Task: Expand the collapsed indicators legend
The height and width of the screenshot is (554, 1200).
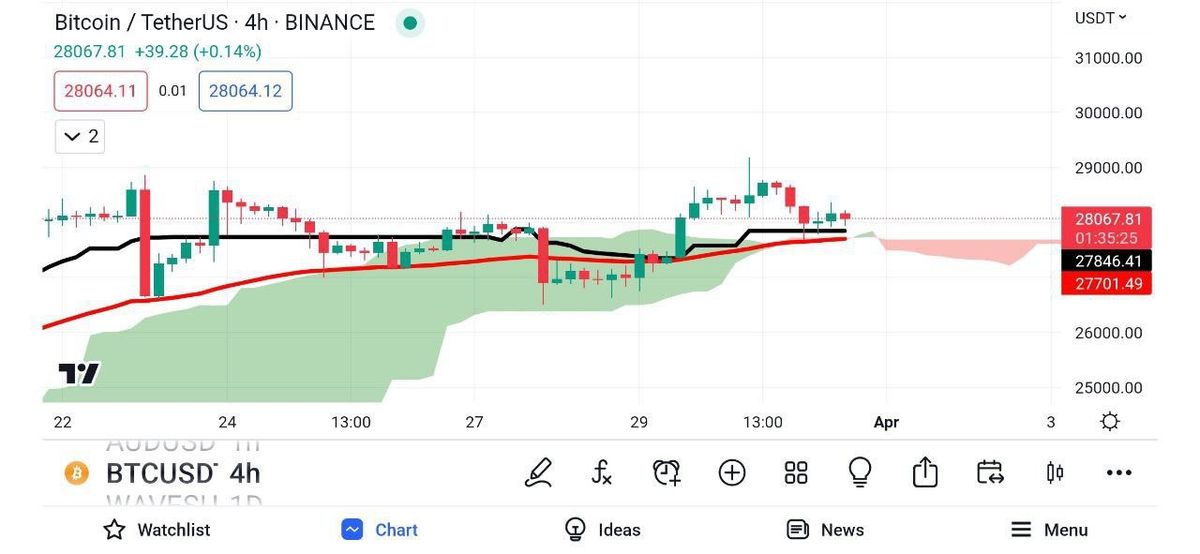Action: [80, 136]
